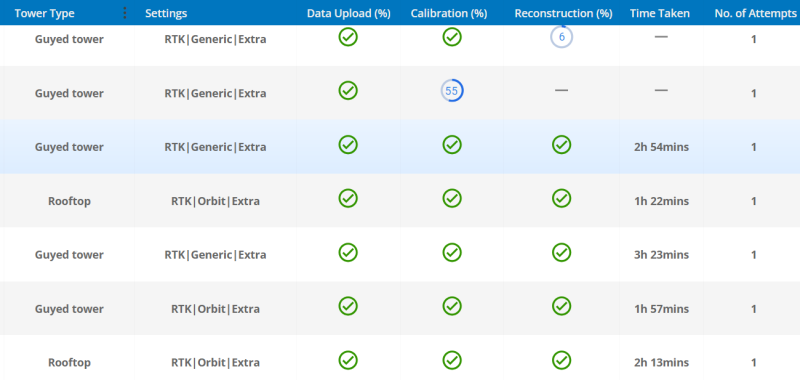Click the '1h 22mins' time cell
This screenshot has height=380, width=800.
(x=661, y=201)
